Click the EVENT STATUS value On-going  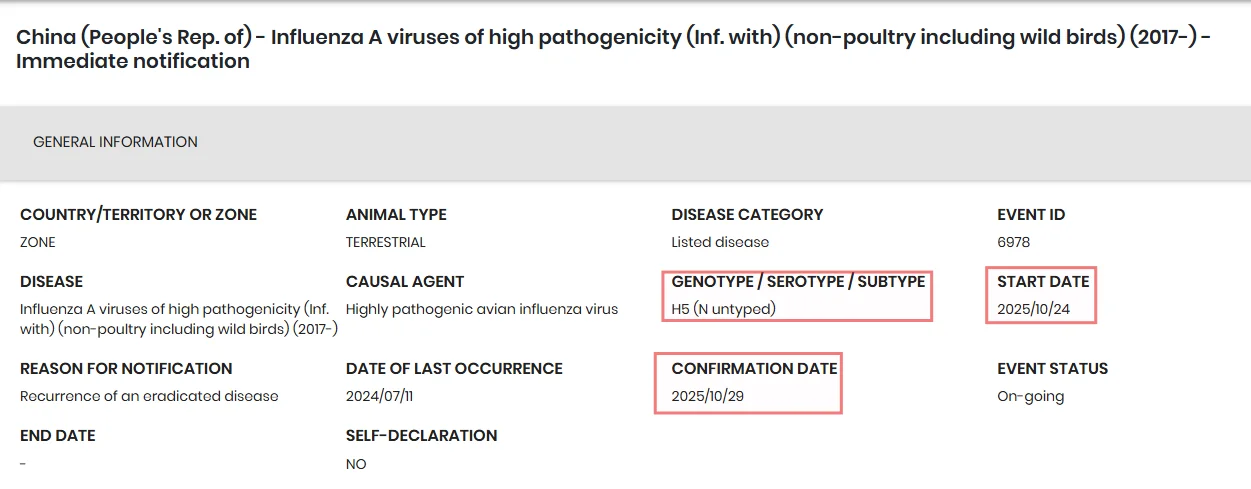pos(1030,396)
